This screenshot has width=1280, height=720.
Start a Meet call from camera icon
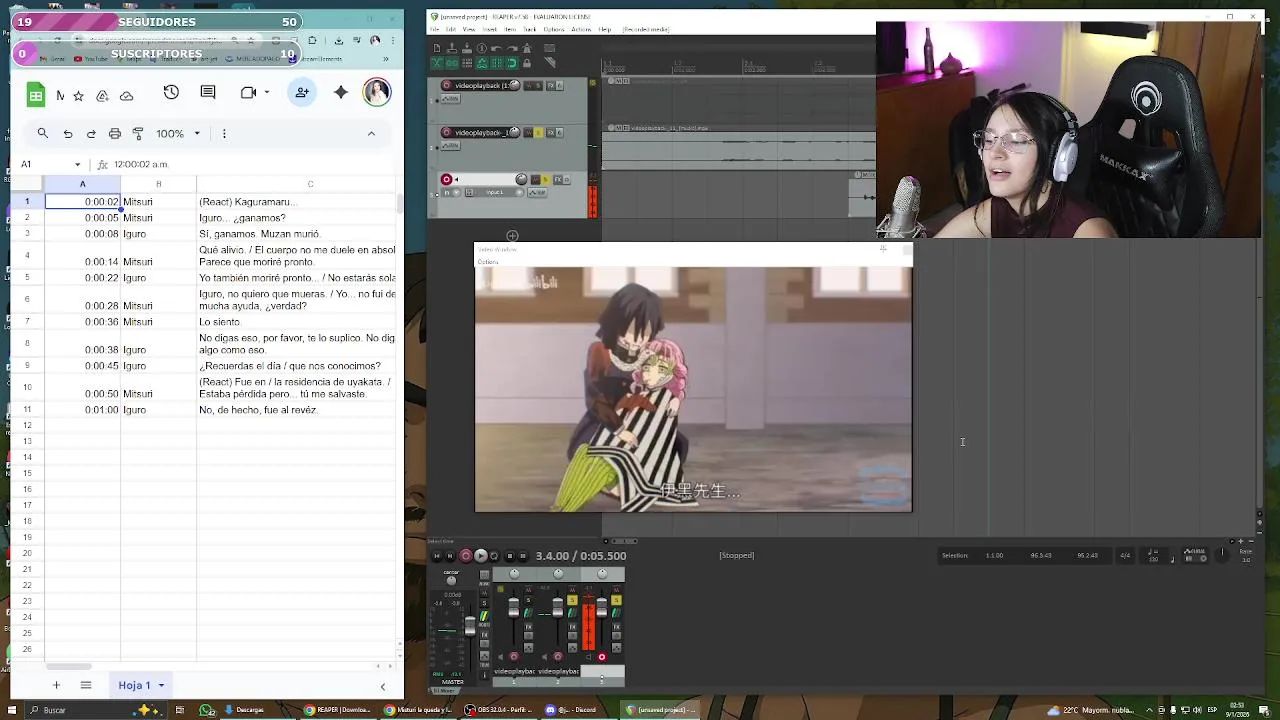click(248, 92)
